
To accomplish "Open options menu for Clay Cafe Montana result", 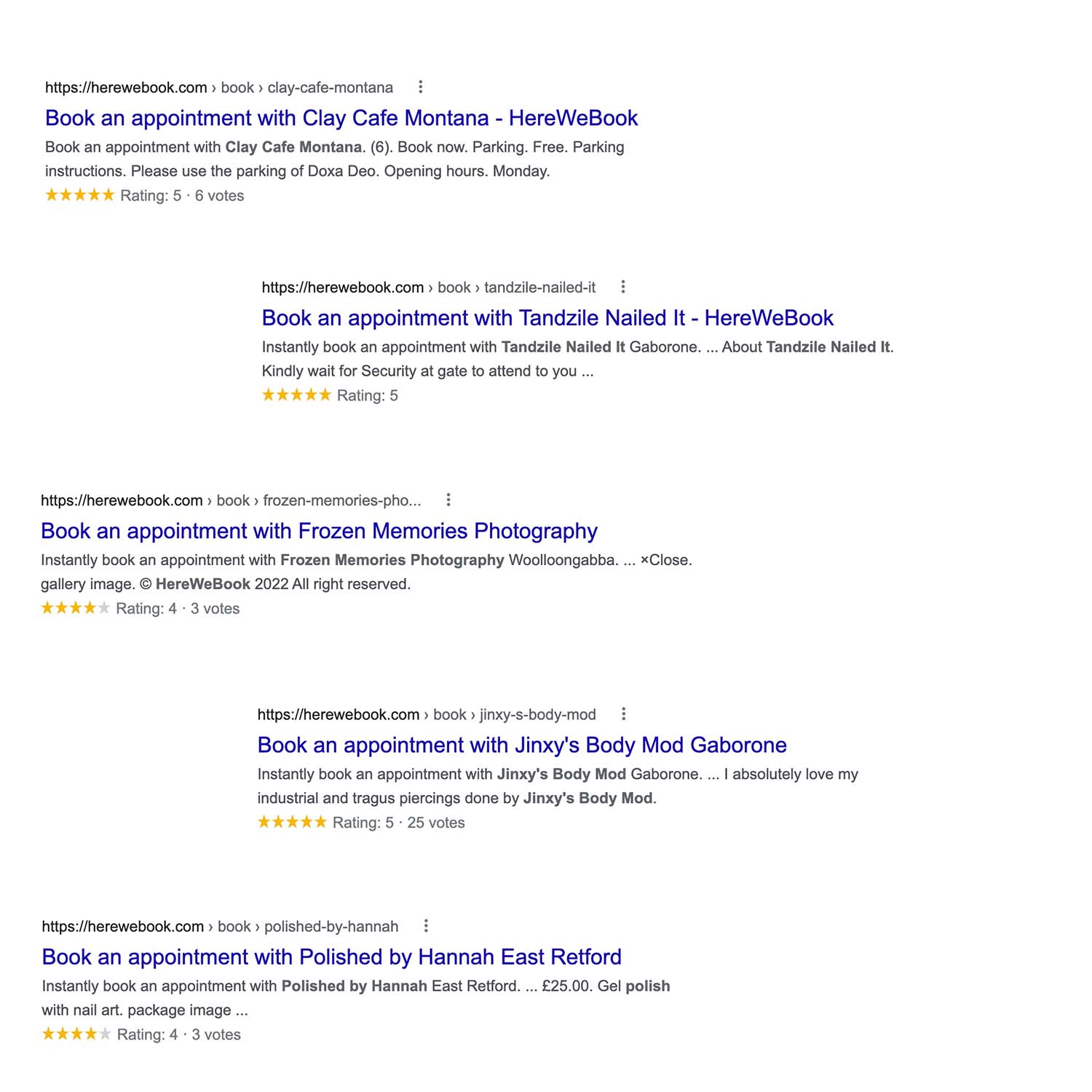I will click(420, 87).
